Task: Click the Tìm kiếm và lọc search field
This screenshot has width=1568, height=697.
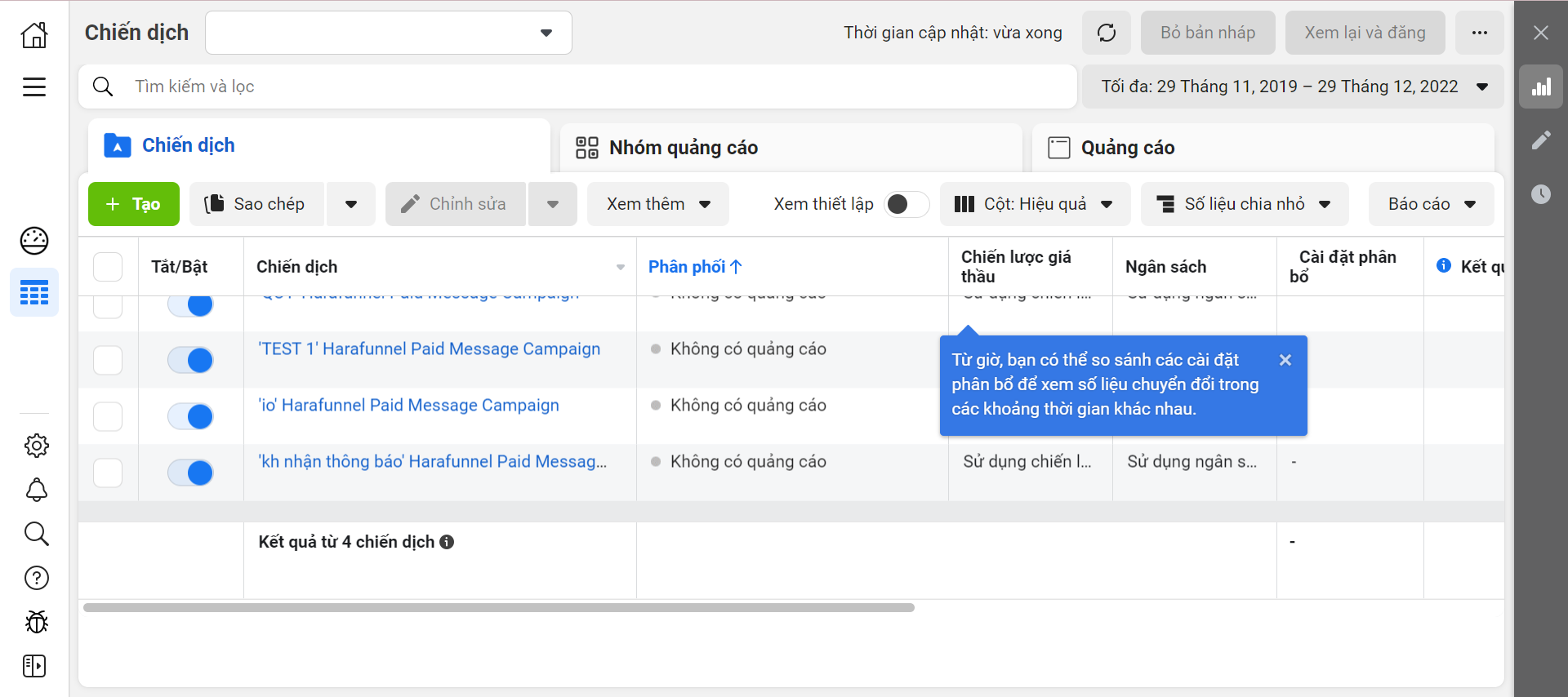Action: click(572, 87)
